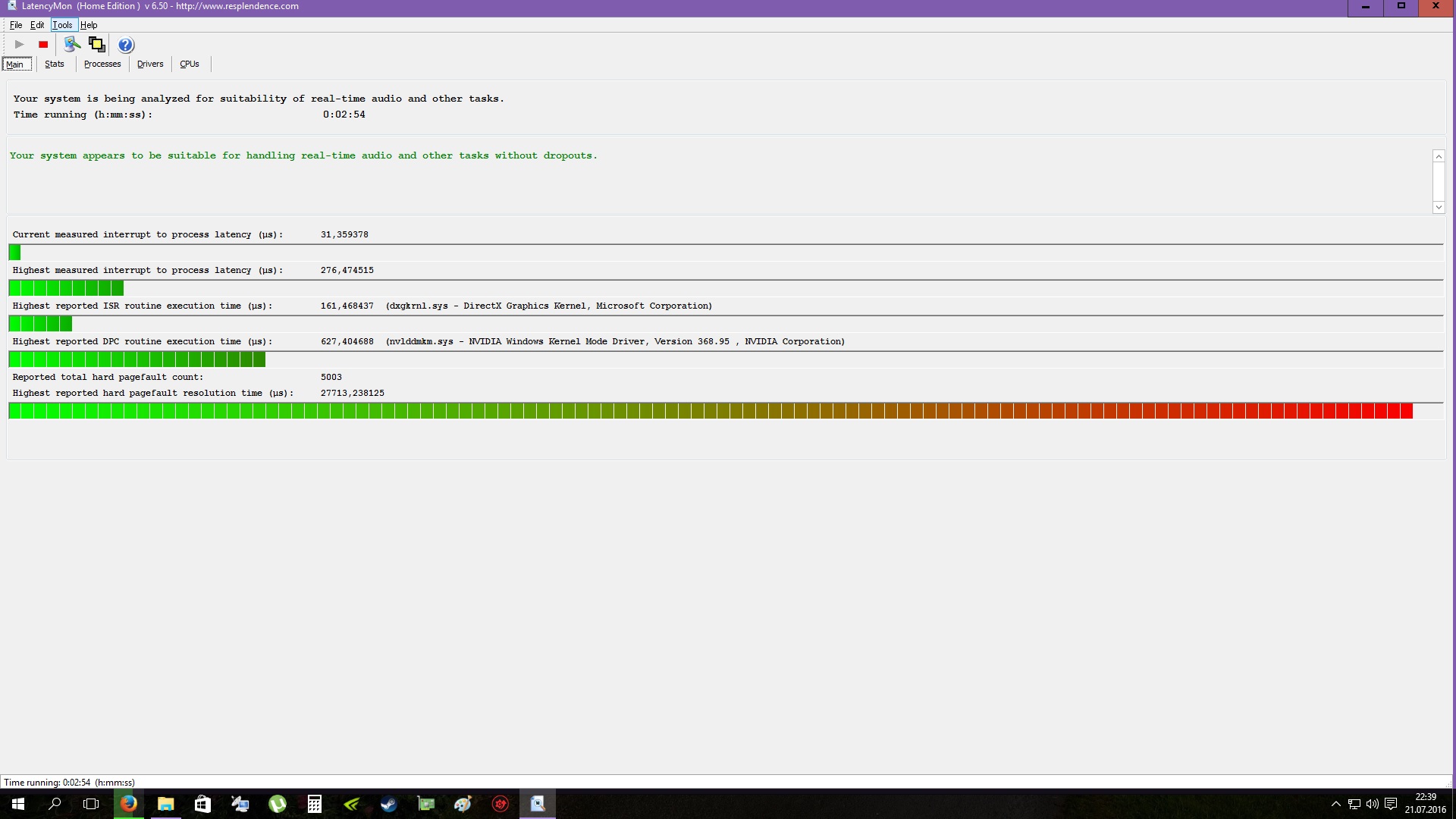This screenshot has height=819, width=1456.
Task: Click the green 'suitable for handling real-time audio' message
Action: (x=303, y=155)
